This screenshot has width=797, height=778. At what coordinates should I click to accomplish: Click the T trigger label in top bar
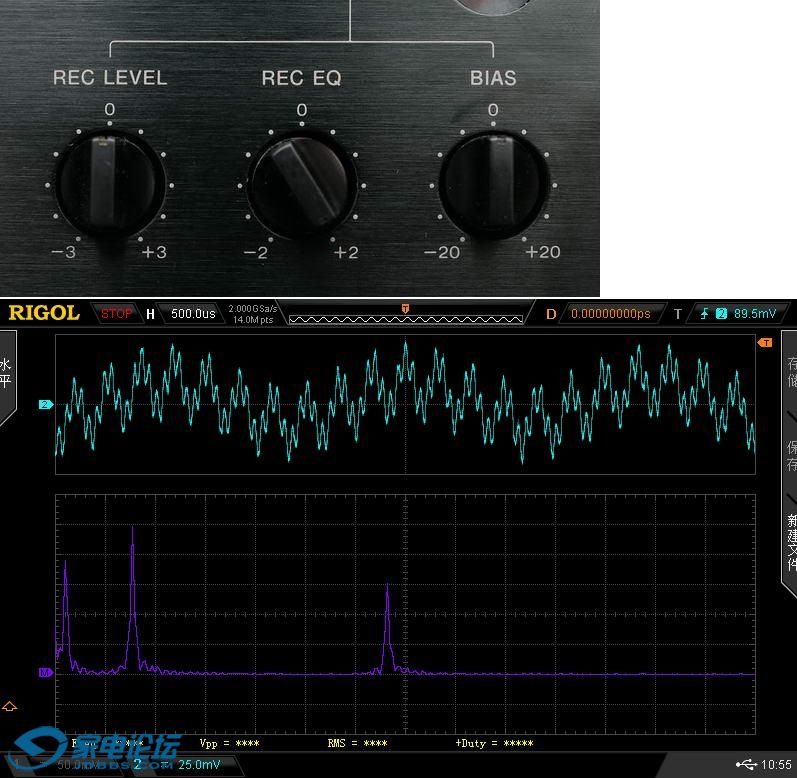tap(678, 314)
